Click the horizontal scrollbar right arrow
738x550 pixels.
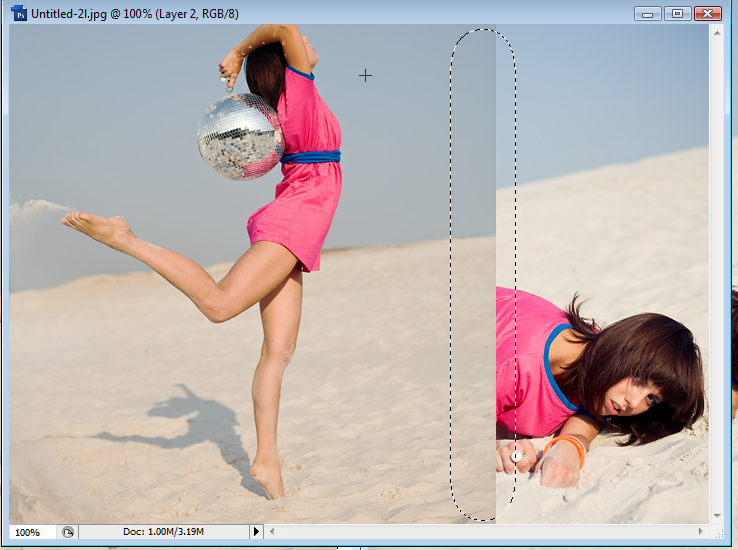point(701,532)
